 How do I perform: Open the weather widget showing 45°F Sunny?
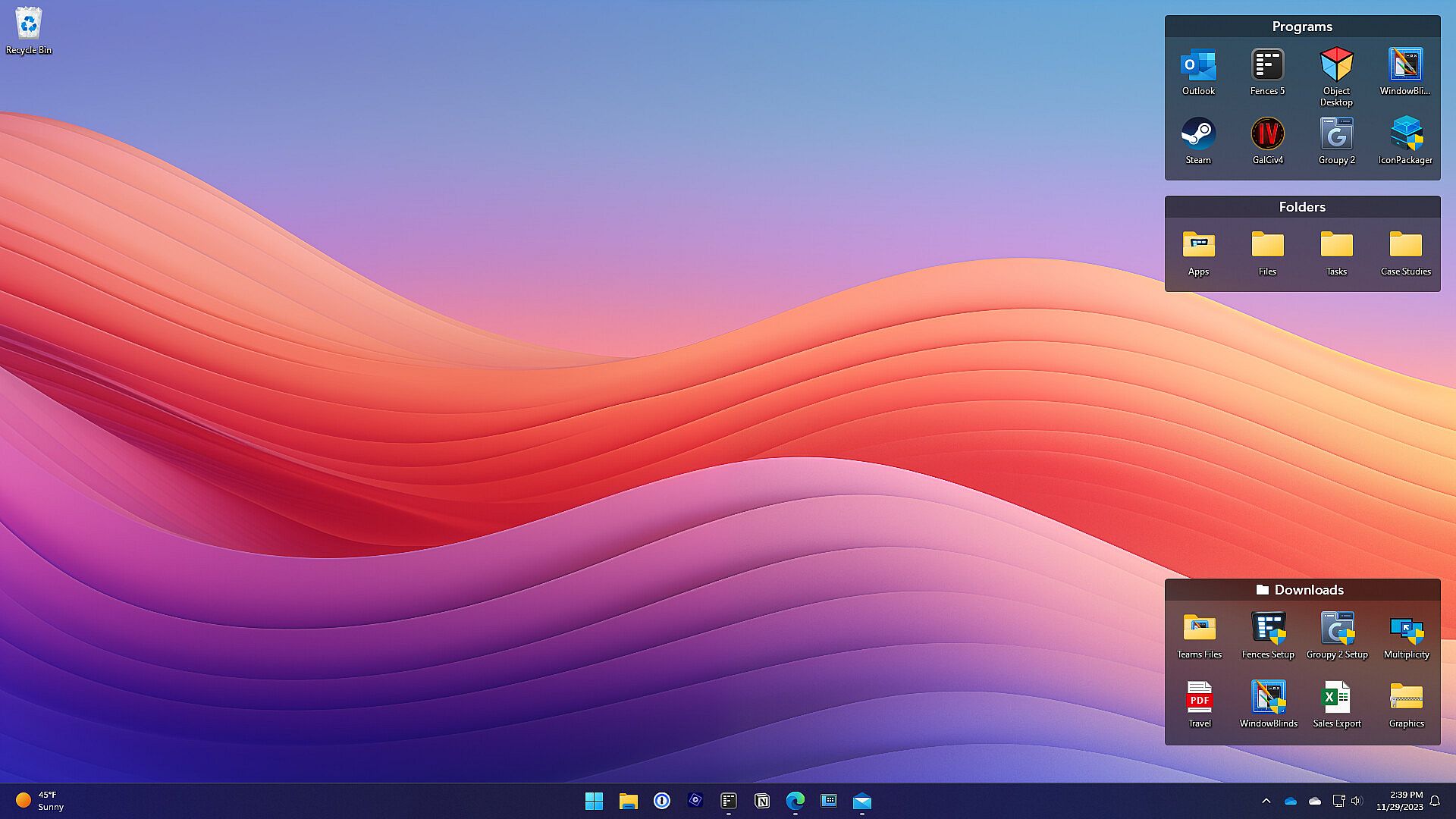tap(40, 801)
